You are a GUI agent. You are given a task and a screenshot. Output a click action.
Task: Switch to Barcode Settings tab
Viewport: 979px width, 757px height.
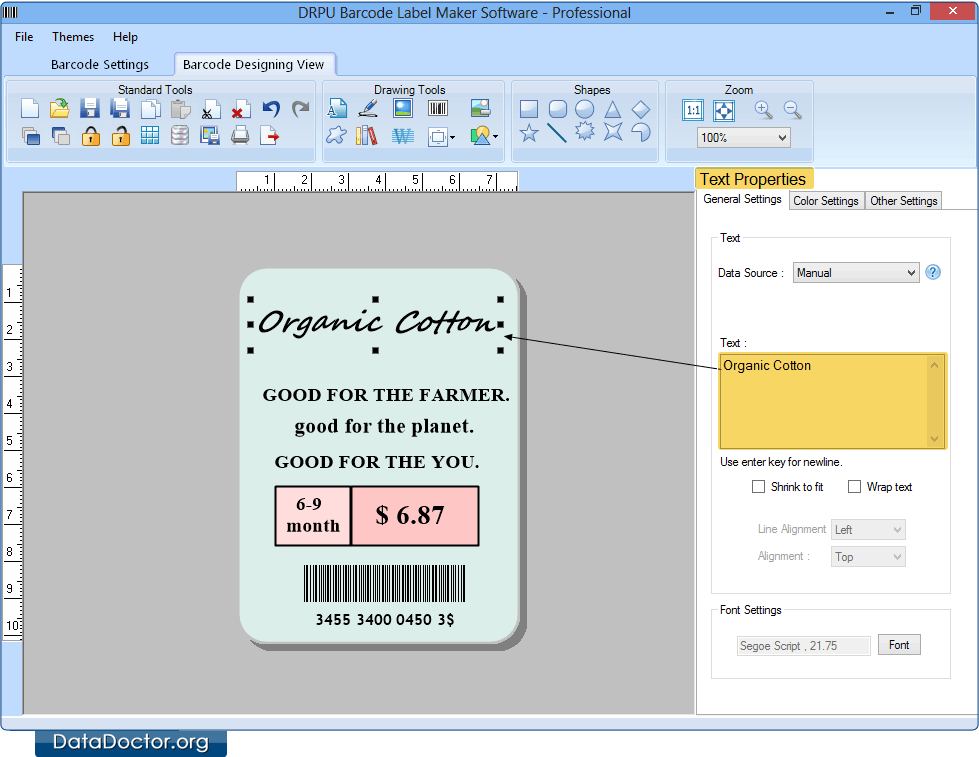pos(100,64)
